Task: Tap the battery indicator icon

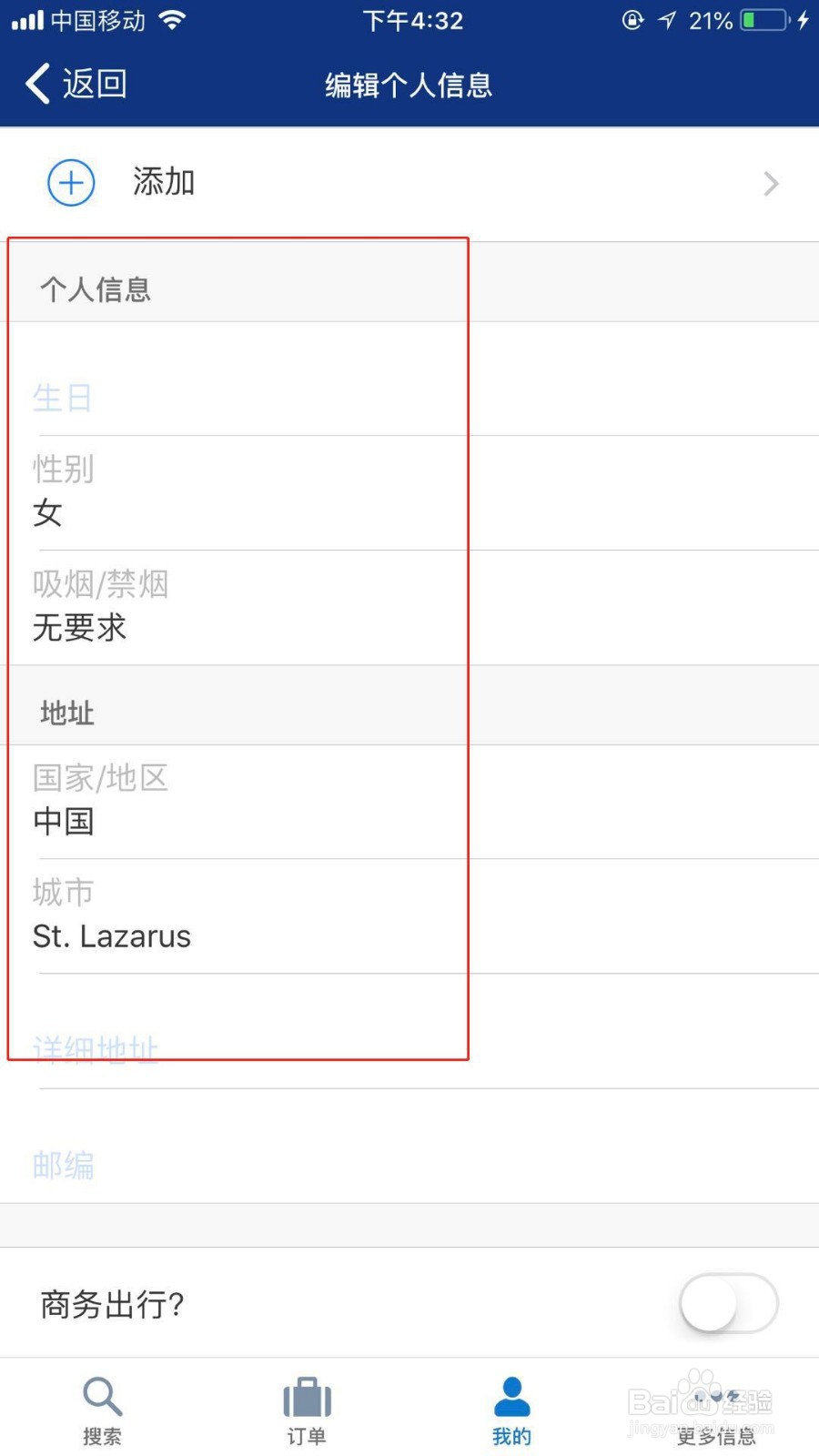Action: pyautogui.click(x=763, y=20)
